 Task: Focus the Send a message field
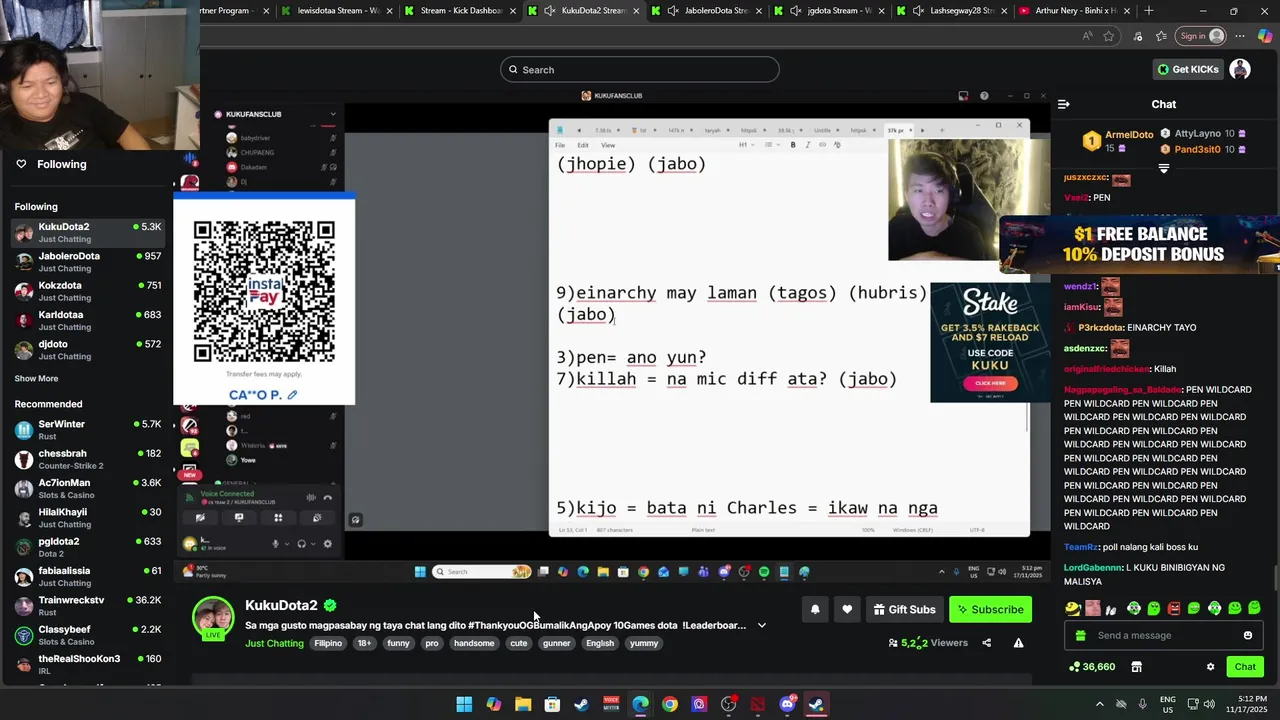(x=1163, y=635)
